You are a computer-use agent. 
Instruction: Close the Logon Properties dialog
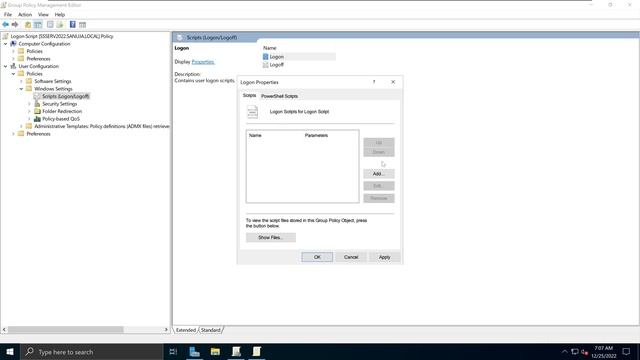coord(393,82)
